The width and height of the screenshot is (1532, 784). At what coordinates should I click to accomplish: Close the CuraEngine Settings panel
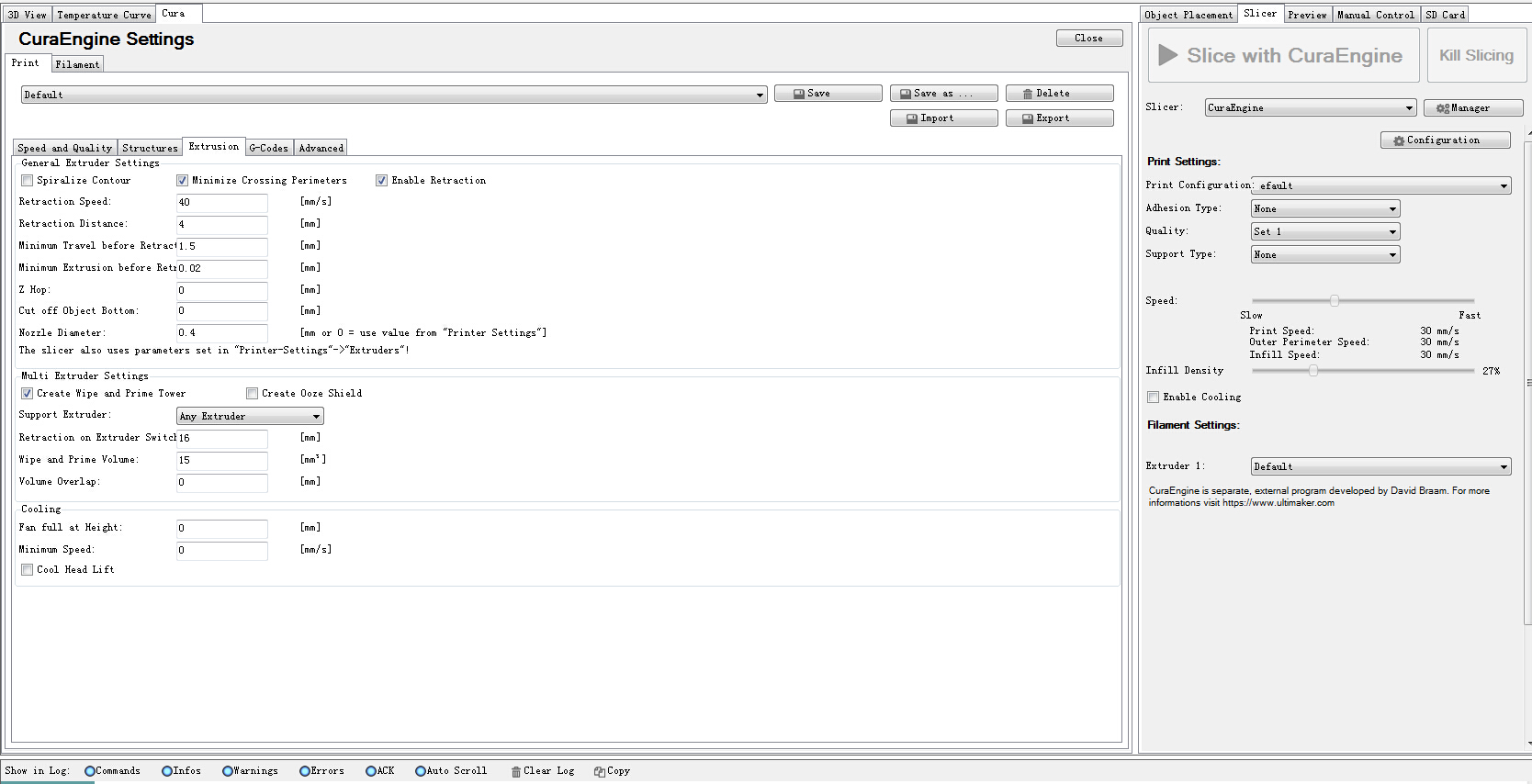[1089, 38]
